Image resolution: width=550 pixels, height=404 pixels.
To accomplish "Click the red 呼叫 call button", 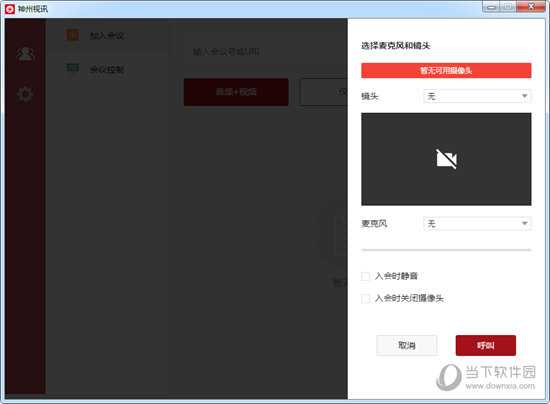I will [x=486, y=345].
